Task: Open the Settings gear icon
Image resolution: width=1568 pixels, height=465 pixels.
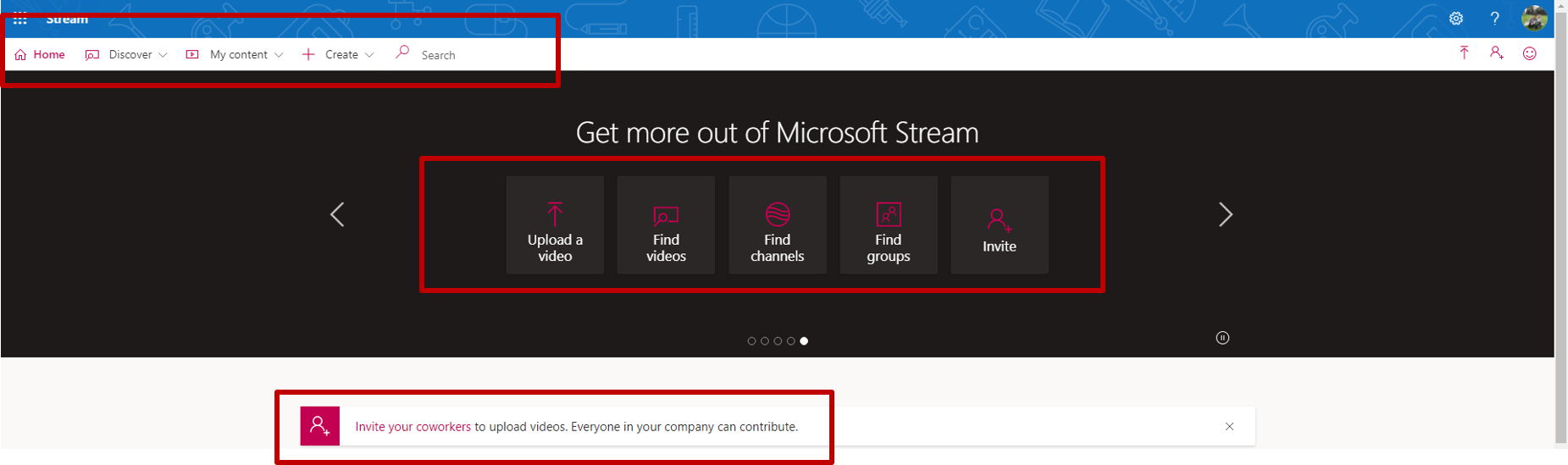Action: 1455,19
